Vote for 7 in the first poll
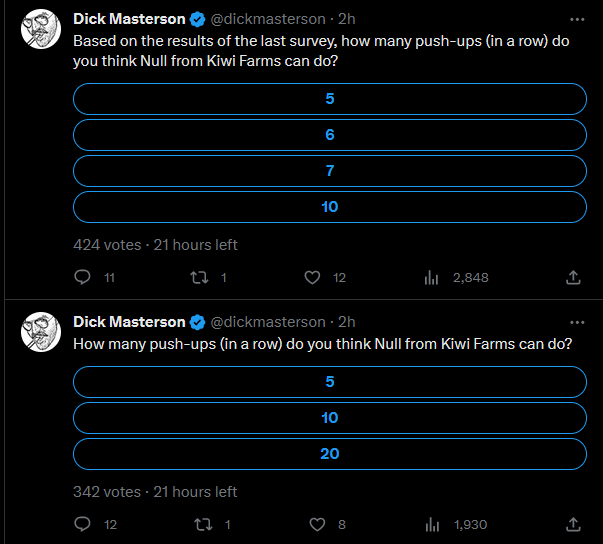603x544 pixels. coord(330,171)
